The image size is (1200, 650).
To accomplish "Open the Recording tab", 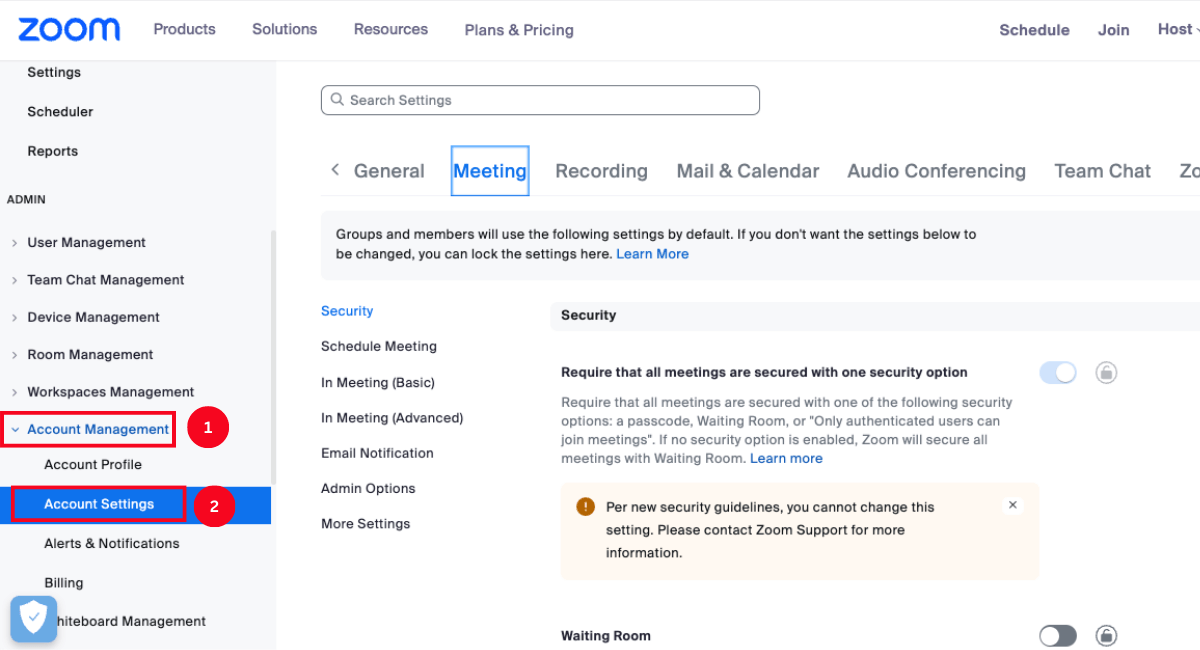I will [x=601, y=171].
